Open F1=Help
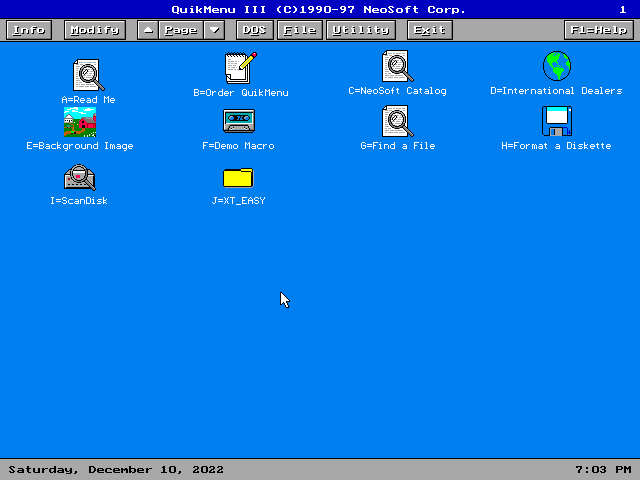 click(599, 30)
